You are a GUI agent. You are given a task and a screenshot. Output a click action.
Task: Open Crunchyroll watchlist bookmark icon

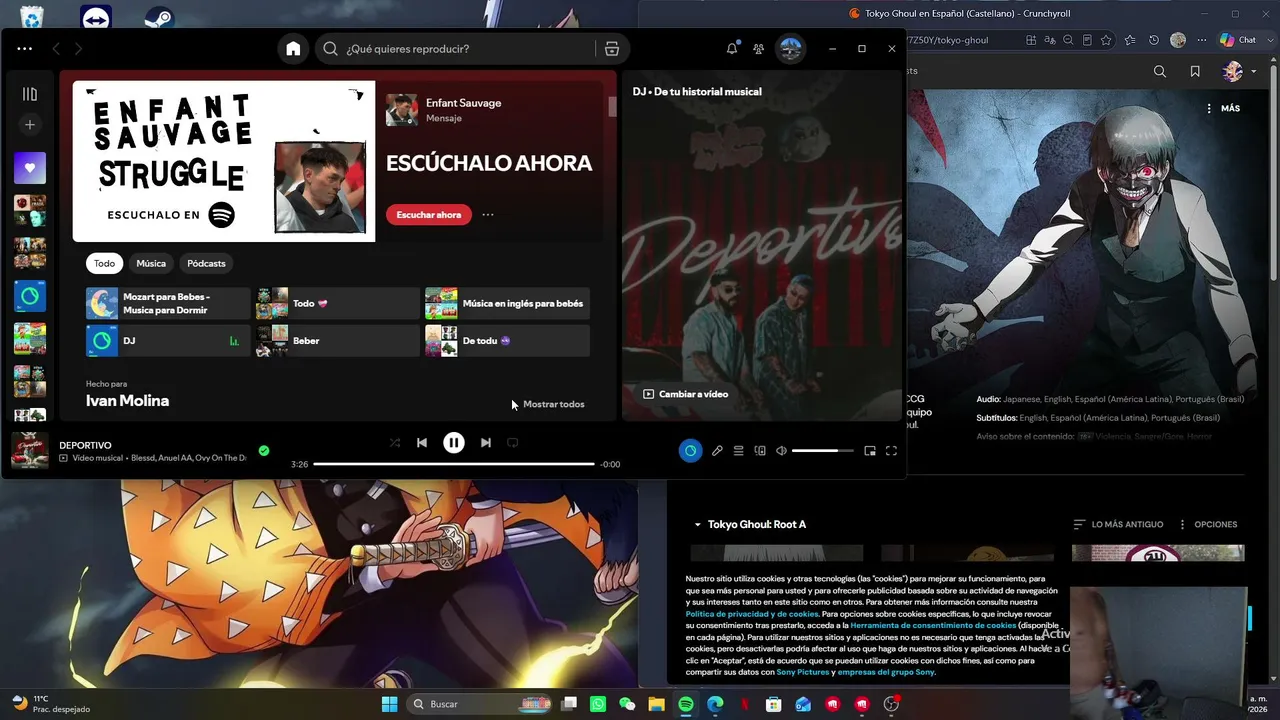(x=1195, y=71)
